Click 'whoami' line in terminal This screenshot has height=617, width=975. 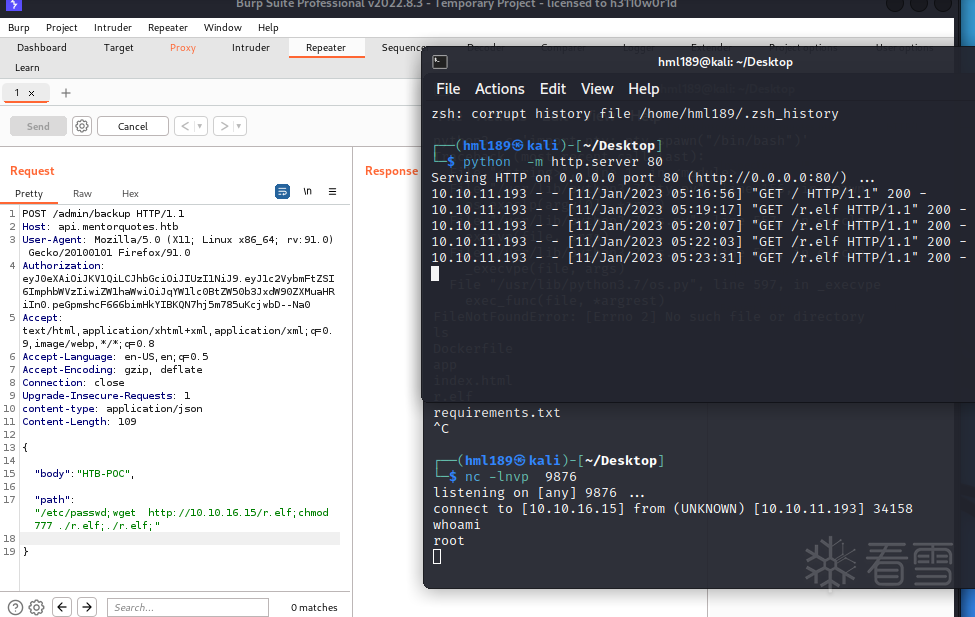click(x=456, y=524)
